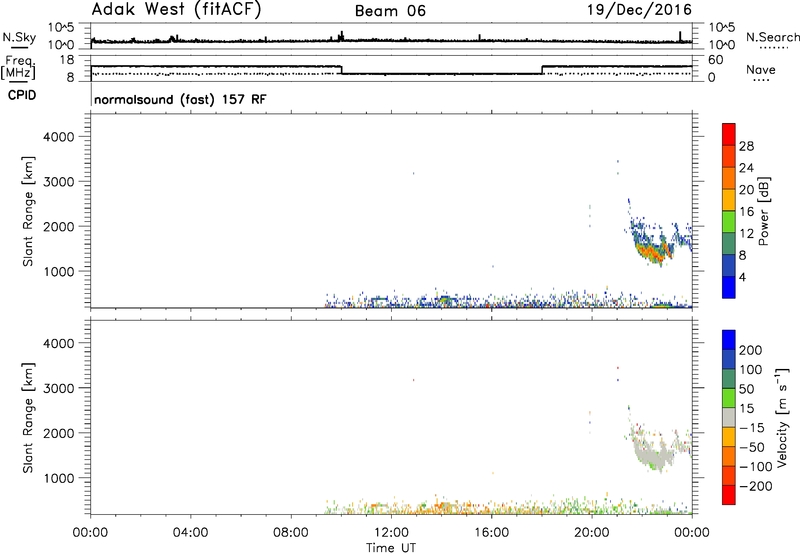Click the "CPID" label
Viewport: 800px width, 554px height.
pos(22,95)
